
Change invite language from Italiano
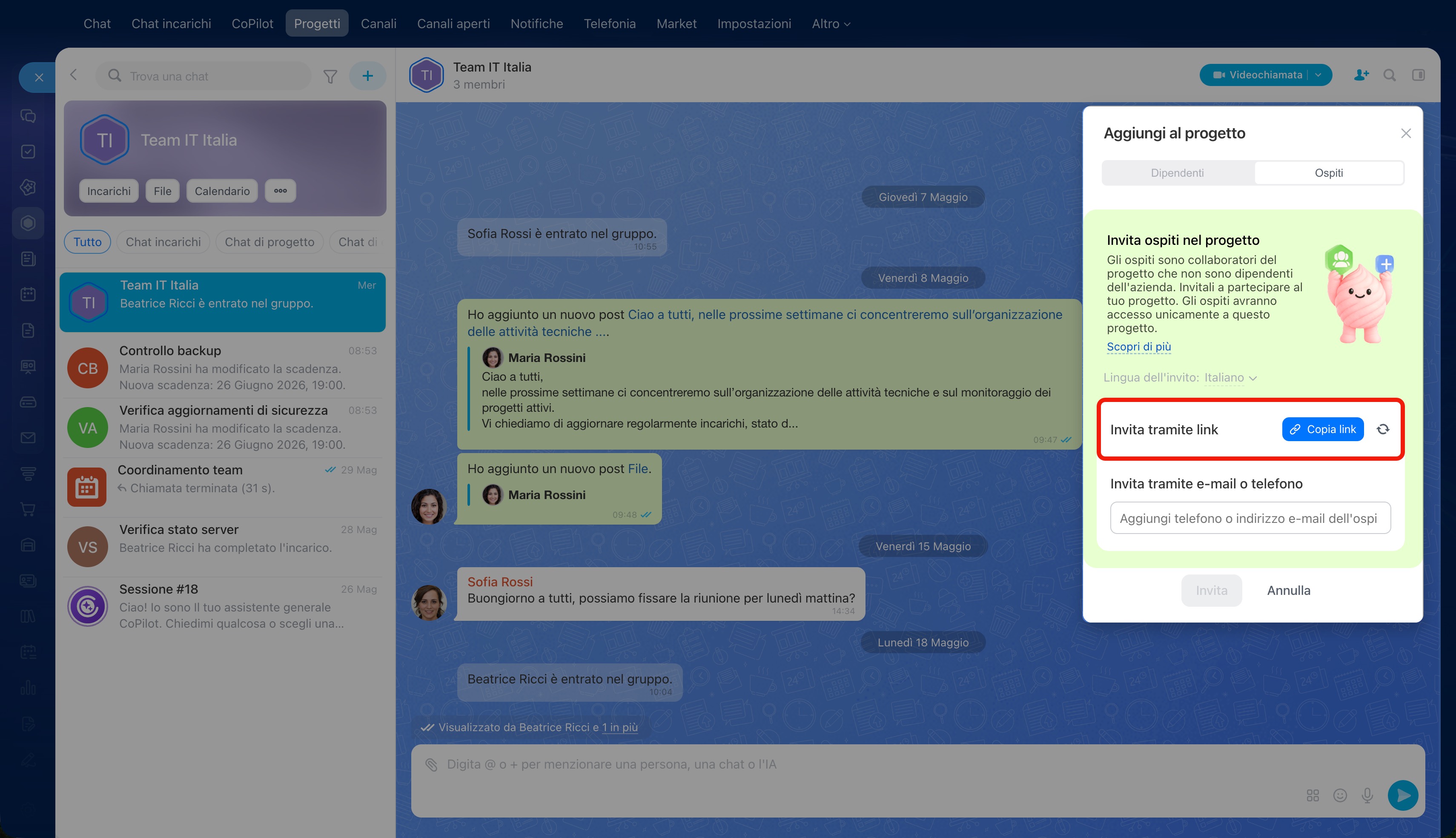point(1230,378)
